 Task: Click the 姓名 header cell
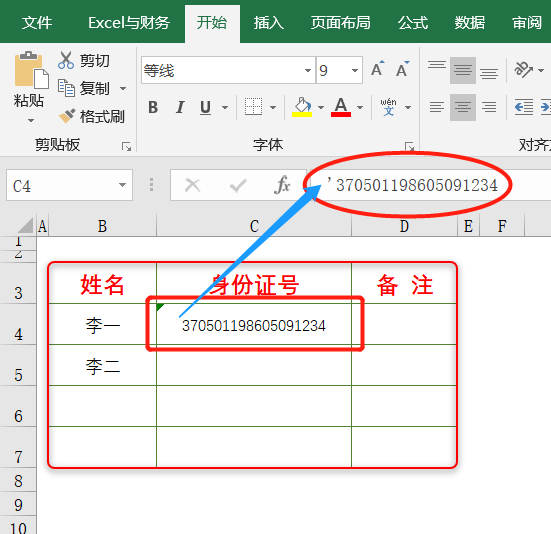(102, 283)
